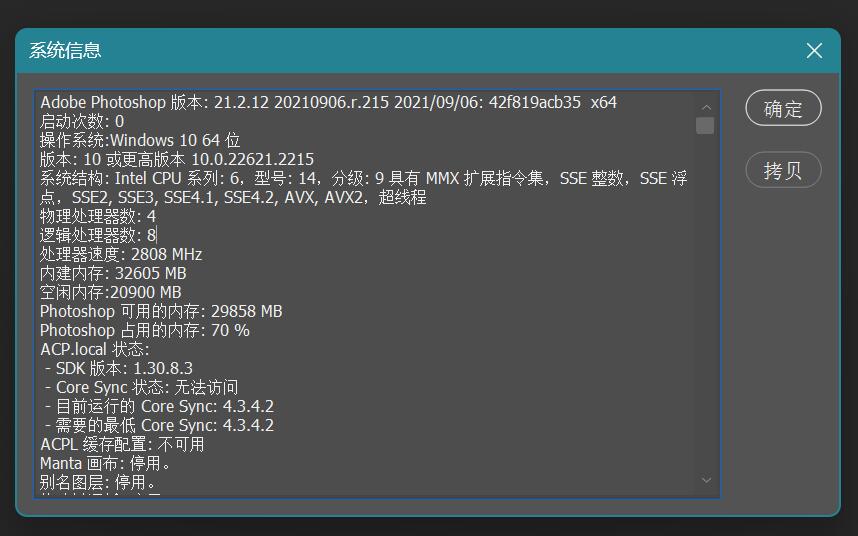Screen dimensions: 858x536
Task: Click the 系统信息 dialog title
Action: click(x=65, y=50)
